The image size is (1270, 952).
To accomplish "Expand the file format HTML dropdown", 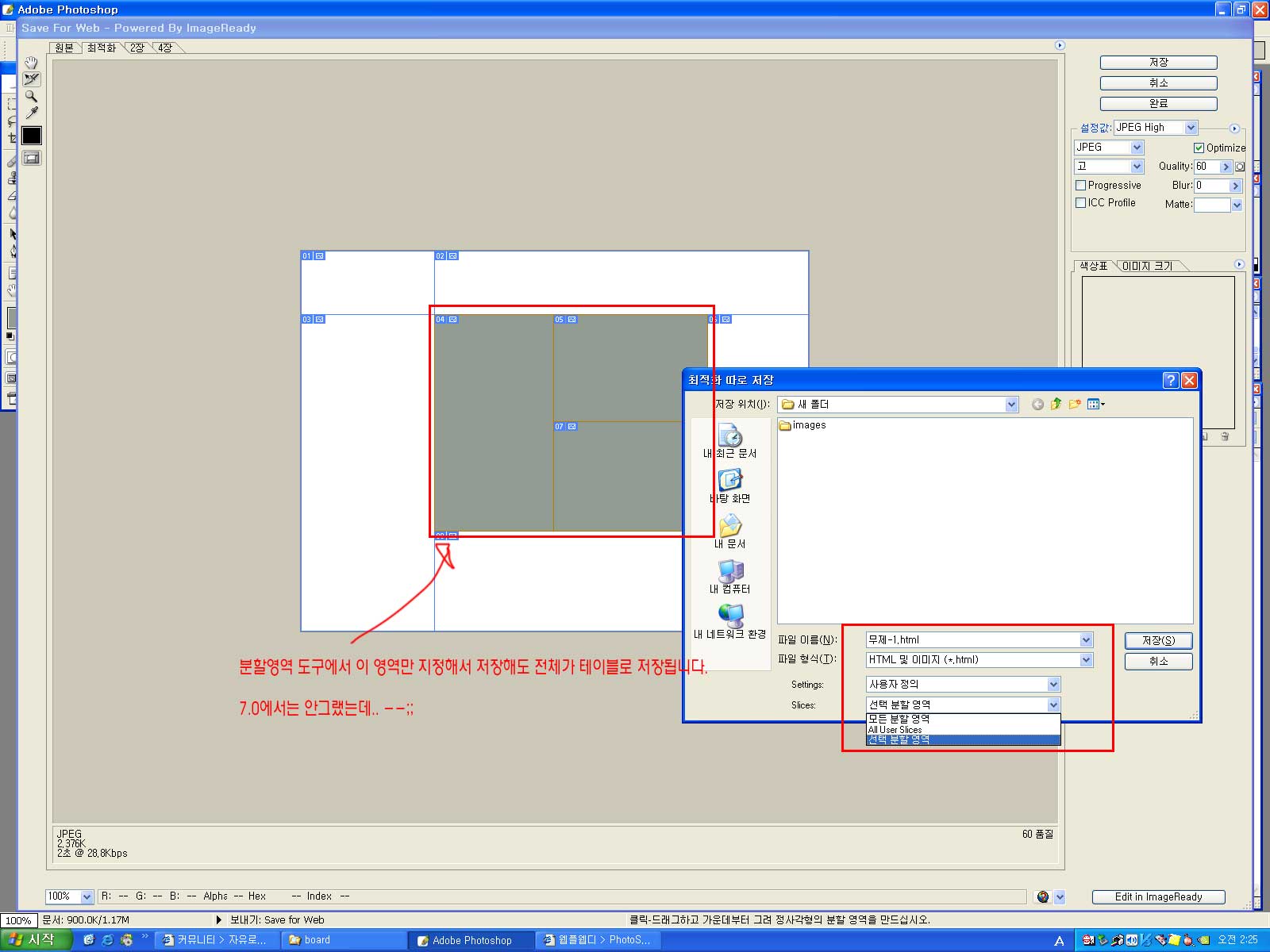I will coord(1087,660).
